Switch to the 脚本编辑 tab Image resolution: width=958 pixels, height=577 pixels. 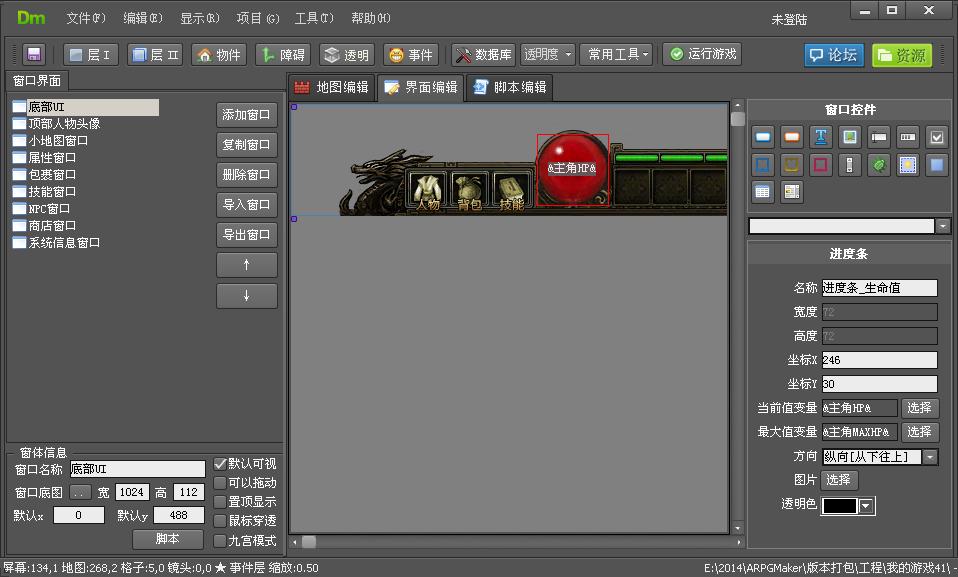coord(509,88)
